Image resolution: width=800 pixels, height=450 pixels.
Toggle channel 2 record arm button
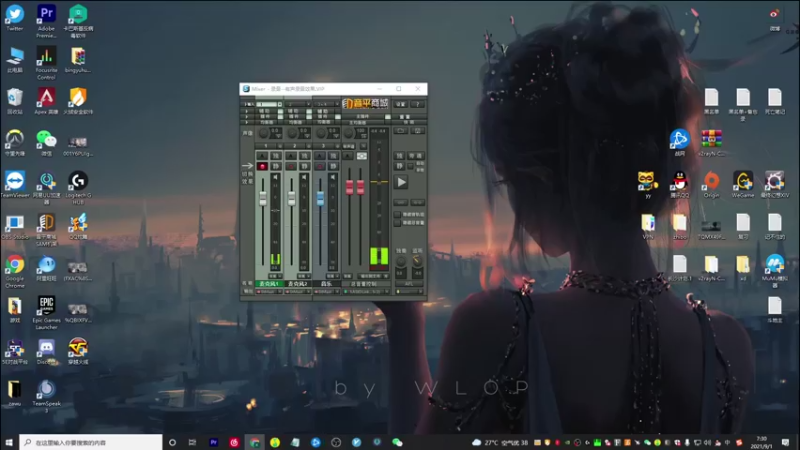[291, 166]
